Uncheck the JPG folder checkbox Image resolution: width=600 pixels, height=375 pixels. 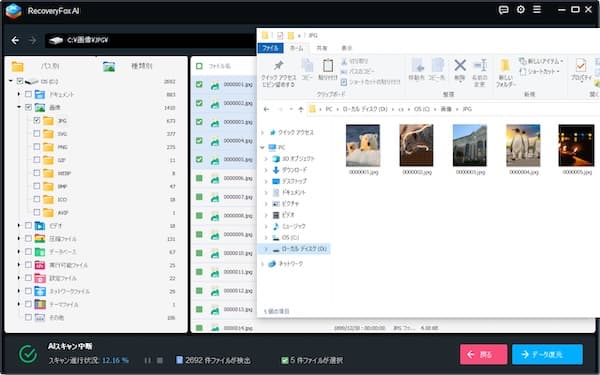tap(37, 120)
